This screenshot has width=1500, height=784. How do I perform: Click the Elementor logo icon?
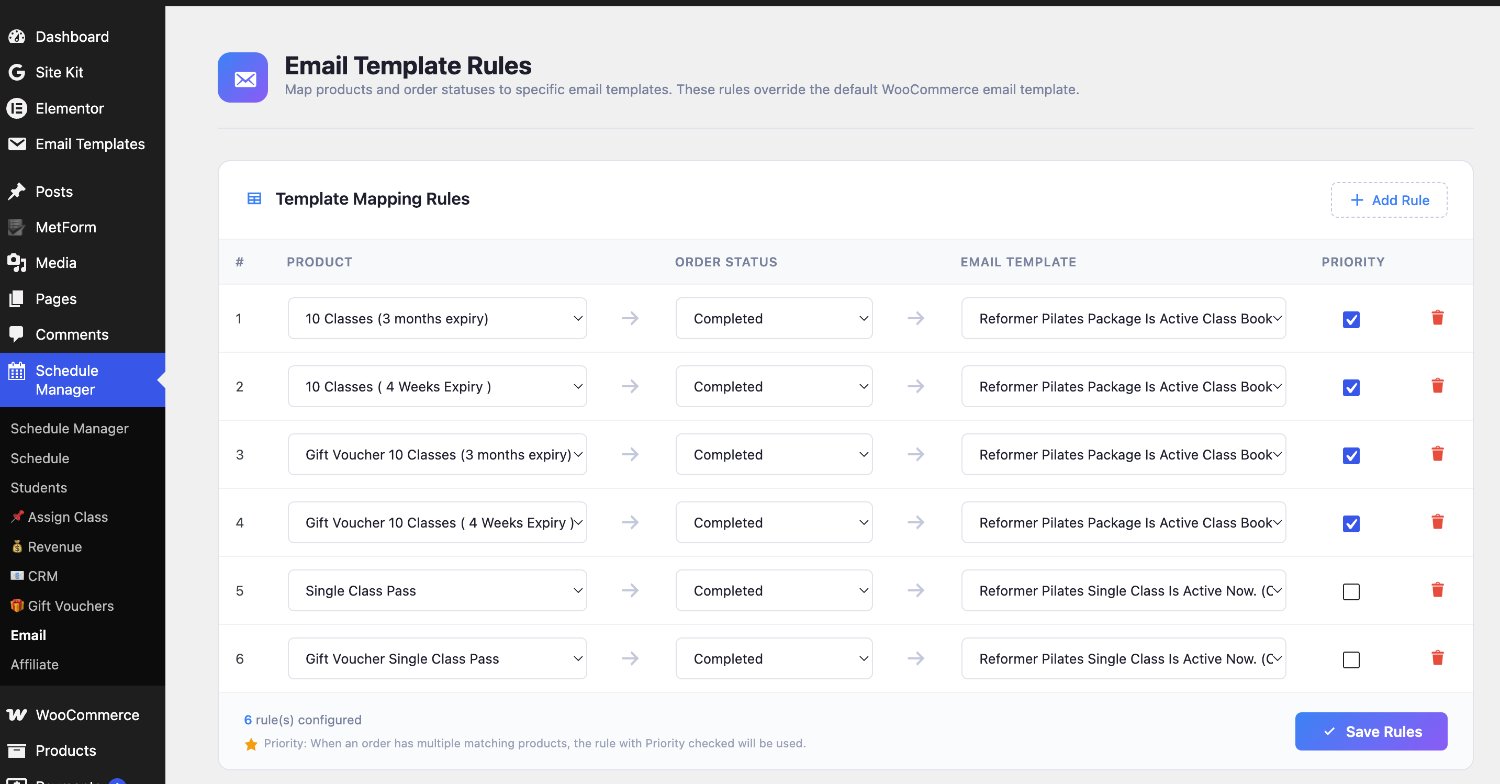(16, 108)
